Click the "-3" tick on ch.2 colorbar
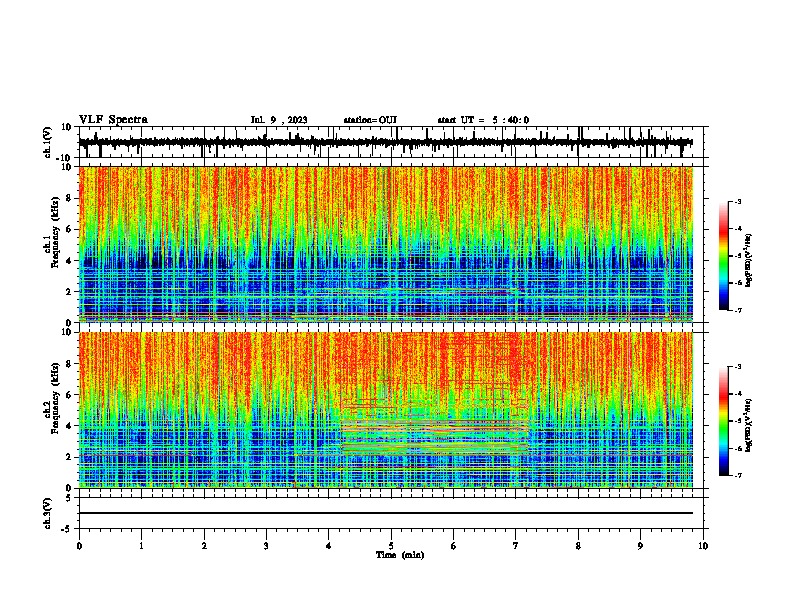792x612 pixels. (737, 367)
